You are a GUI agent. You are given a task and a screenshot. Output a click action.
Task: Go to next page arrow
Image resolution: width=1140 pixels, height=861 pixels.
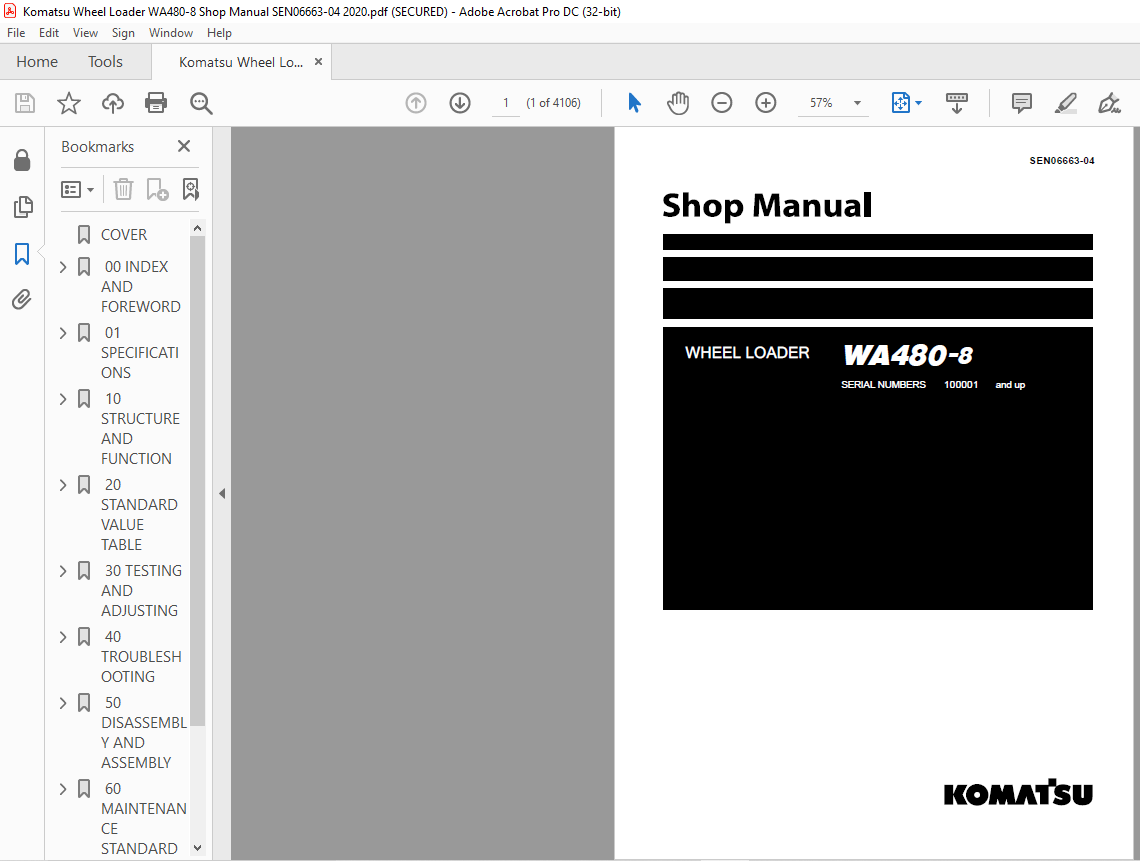(459, 103)
